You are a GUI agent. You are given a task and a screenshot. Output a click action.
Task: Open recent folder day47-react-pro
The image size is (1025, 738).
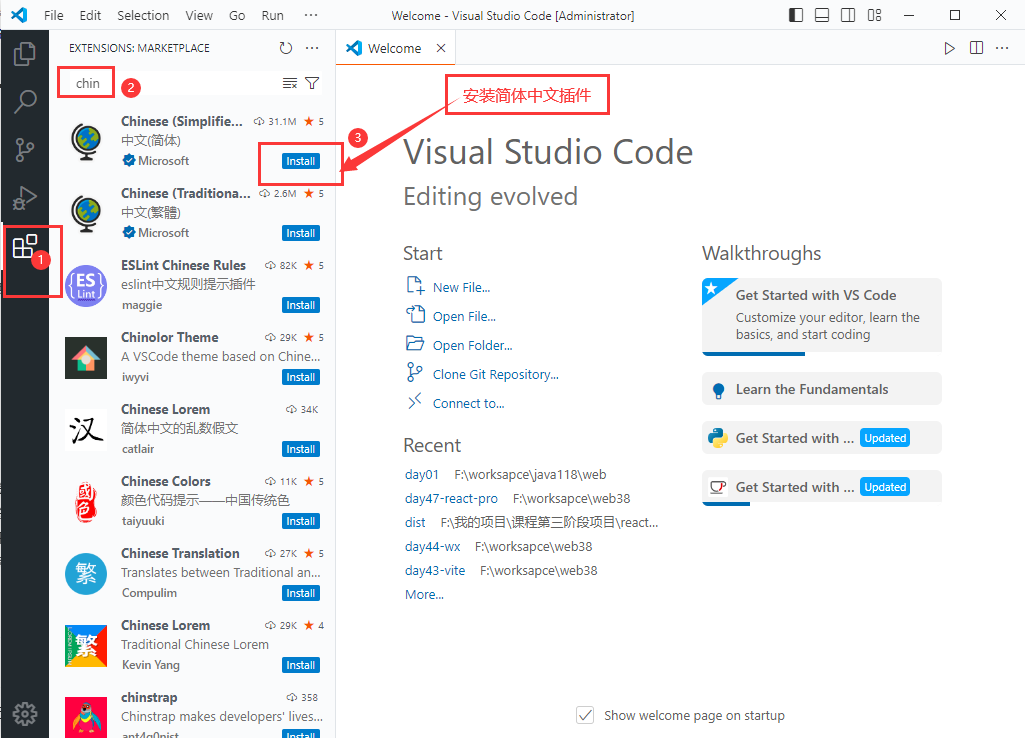coord(451,499)
